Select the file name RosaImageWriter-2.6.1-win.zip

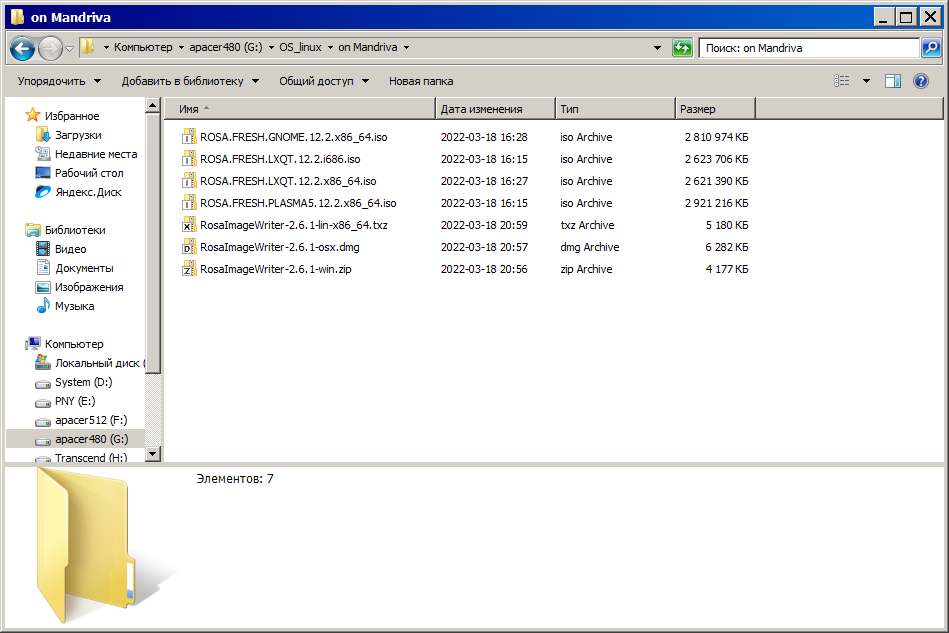click(275, 269)
